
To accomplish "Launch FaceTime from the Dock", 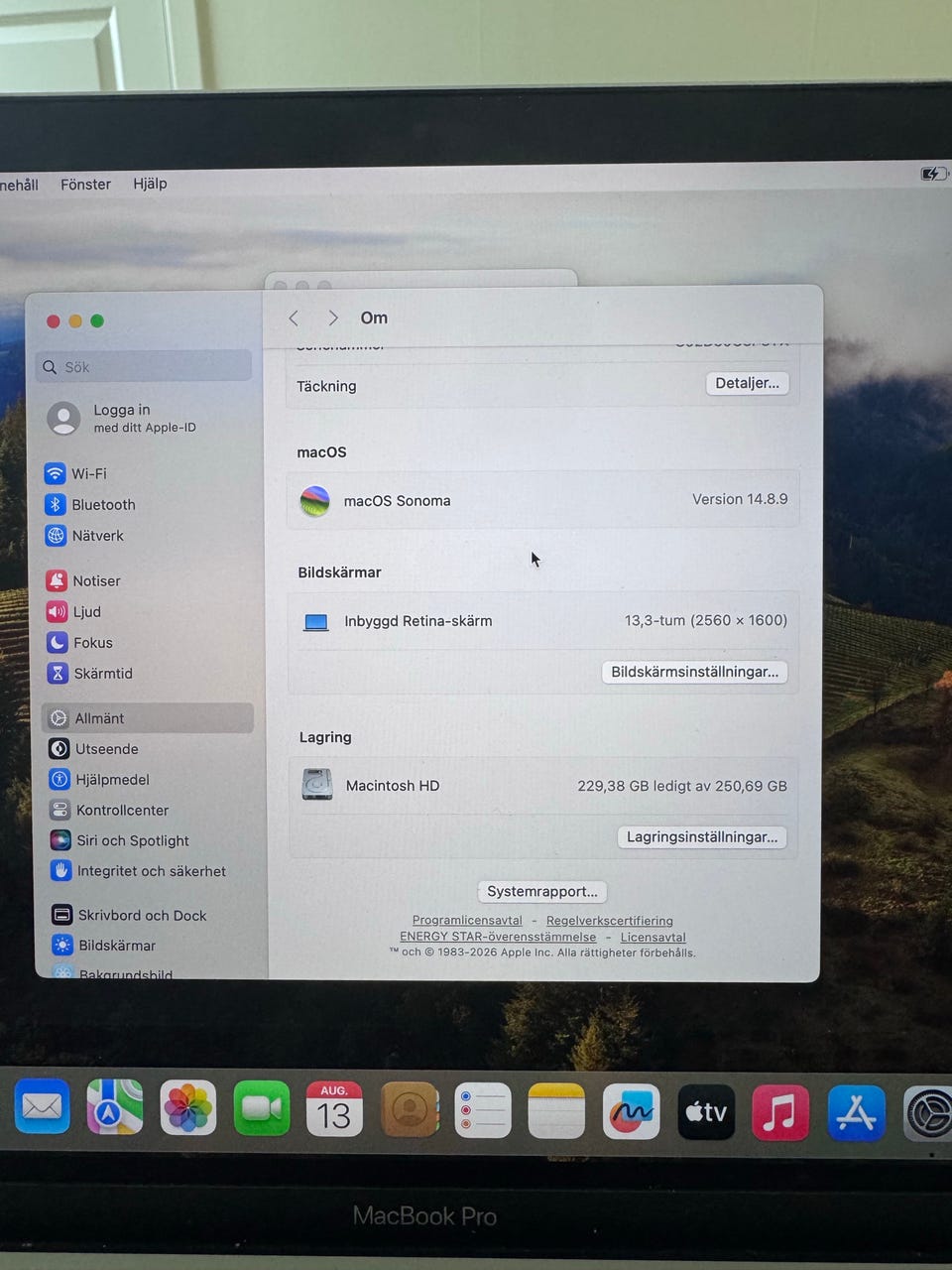I will 262,1109.
